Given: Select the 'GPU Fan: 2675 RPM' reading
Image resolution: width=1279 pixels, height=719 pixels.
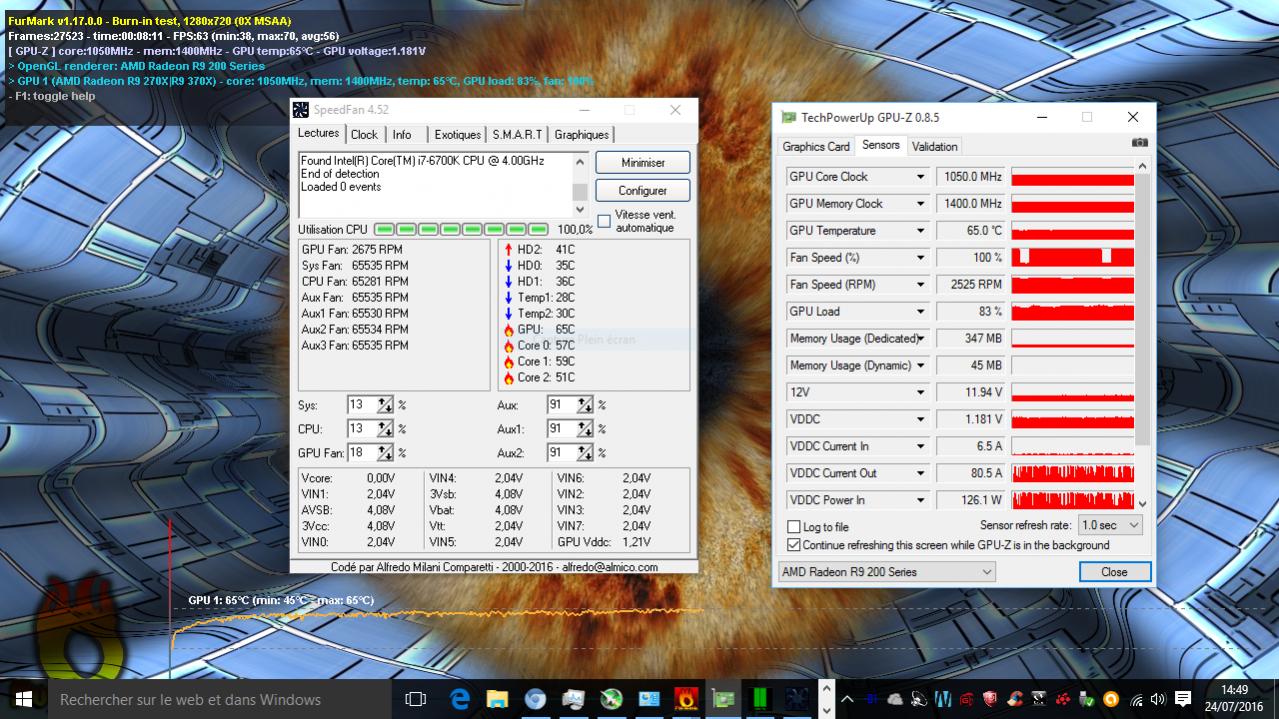Looking at the screenshot, I should click(x=352, y=250).
